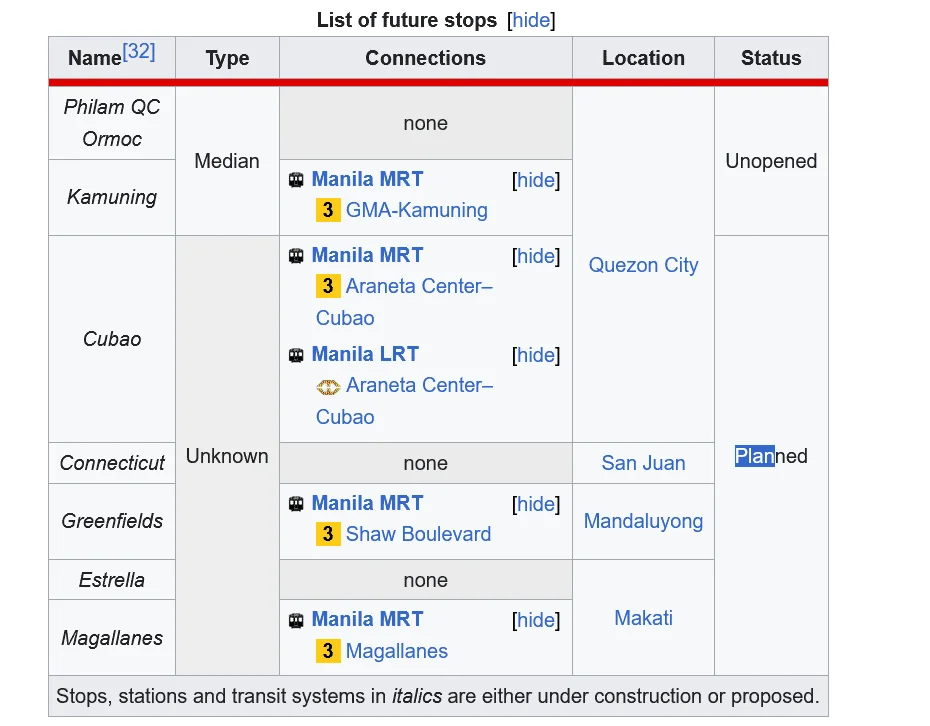Click the yellow line 3 badge beside the Magallanes link

328,651
